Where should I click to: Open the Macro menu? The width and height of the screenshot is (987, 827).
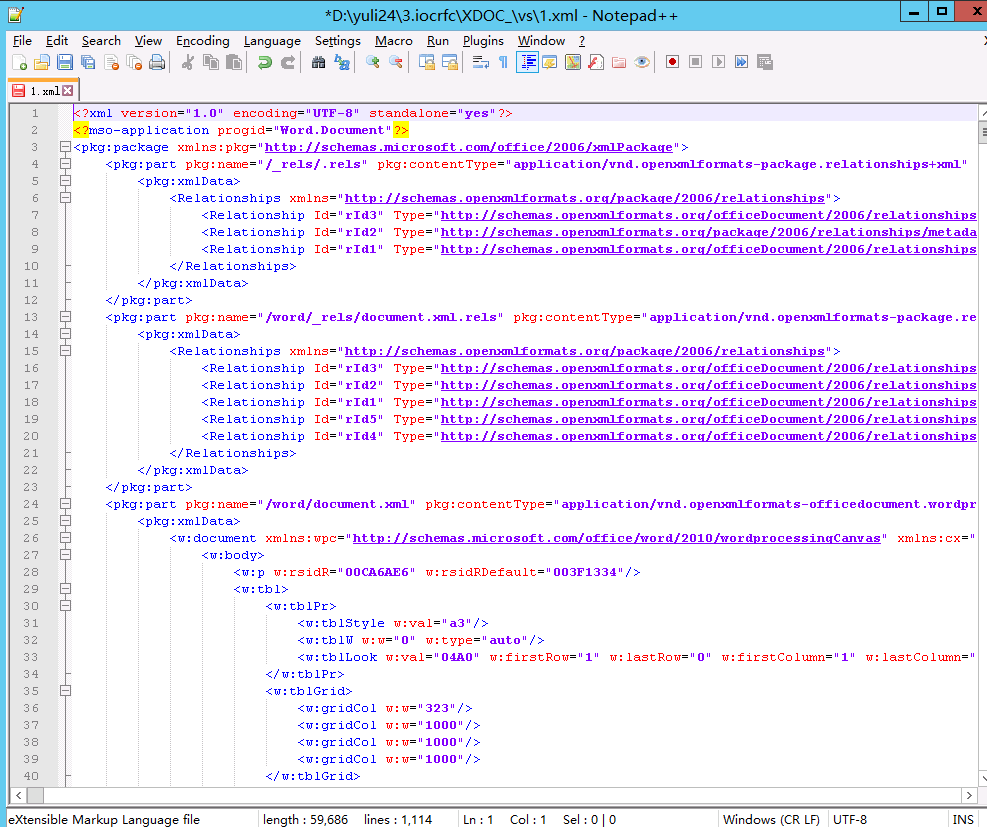(394, 41)
